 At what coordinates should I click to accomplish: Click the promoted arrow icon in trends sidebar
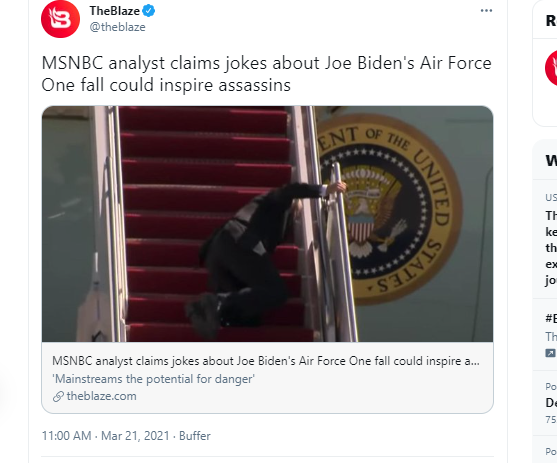[x=550, y=353]
